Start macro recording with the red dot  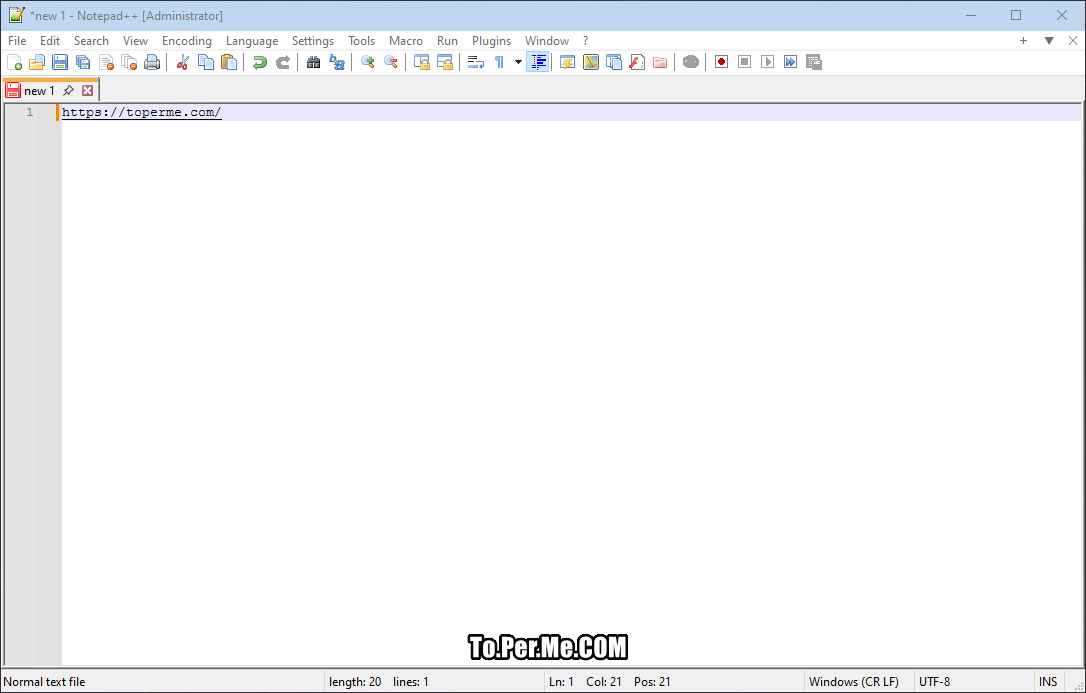pos(721,62)
